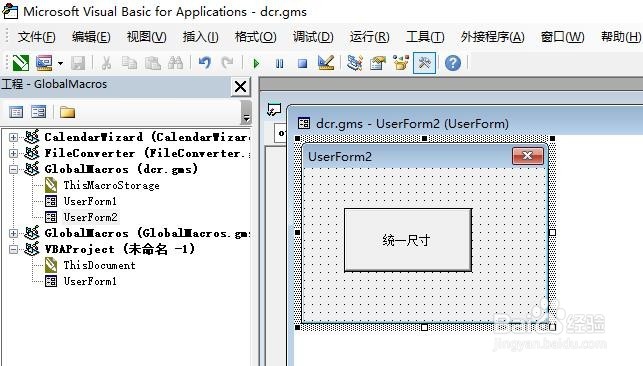The image size is (643, 366).
Task: Click the Redo arrow icon
Action: click(227, 63)
